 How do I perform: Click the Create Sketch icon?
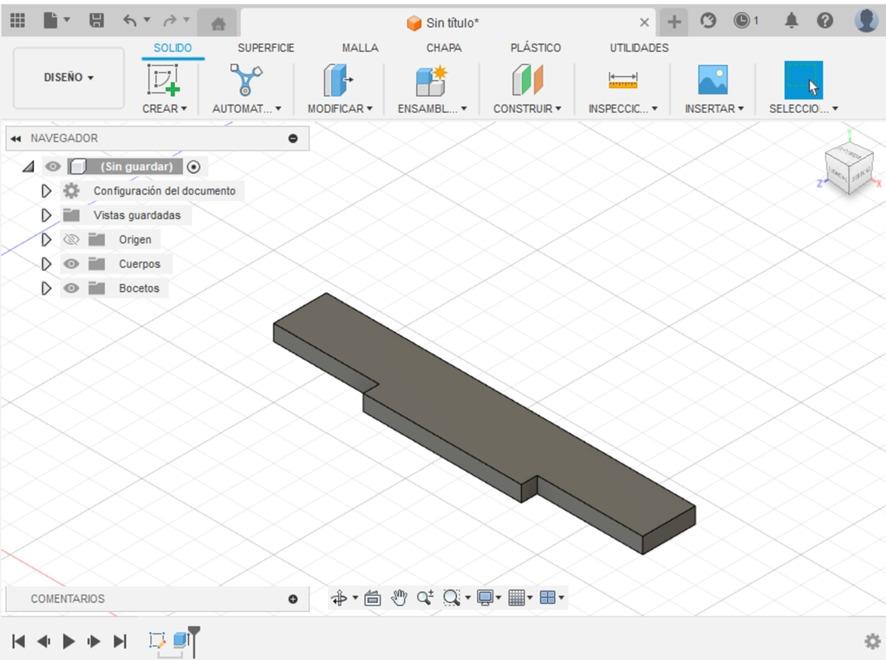163,80
